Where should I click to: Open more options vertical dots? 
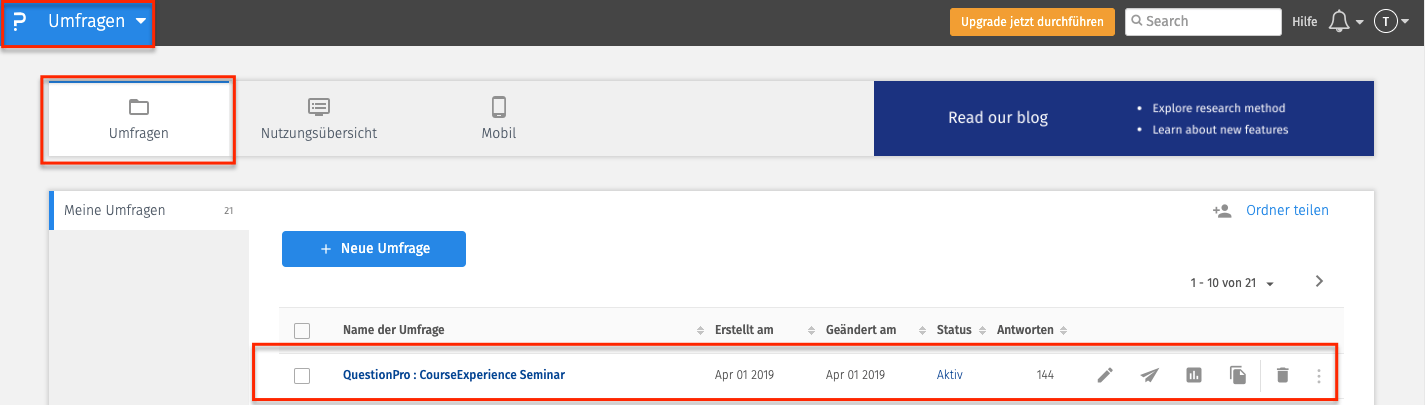[x=1319, y=376]
